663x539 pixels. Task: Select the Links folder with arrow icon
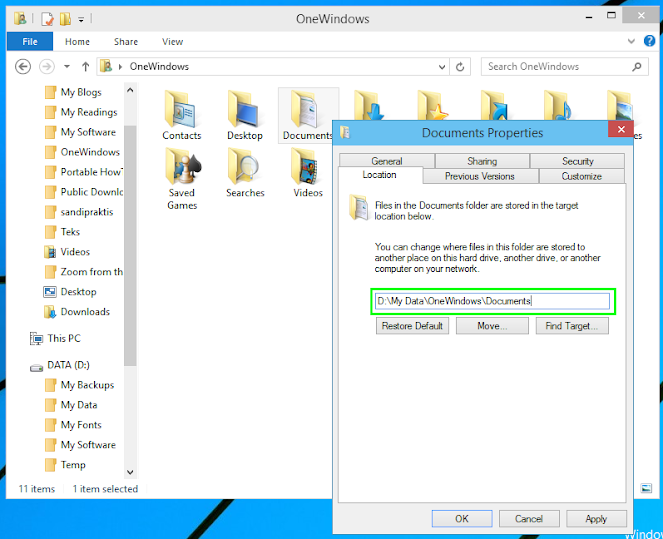point(495,105)
